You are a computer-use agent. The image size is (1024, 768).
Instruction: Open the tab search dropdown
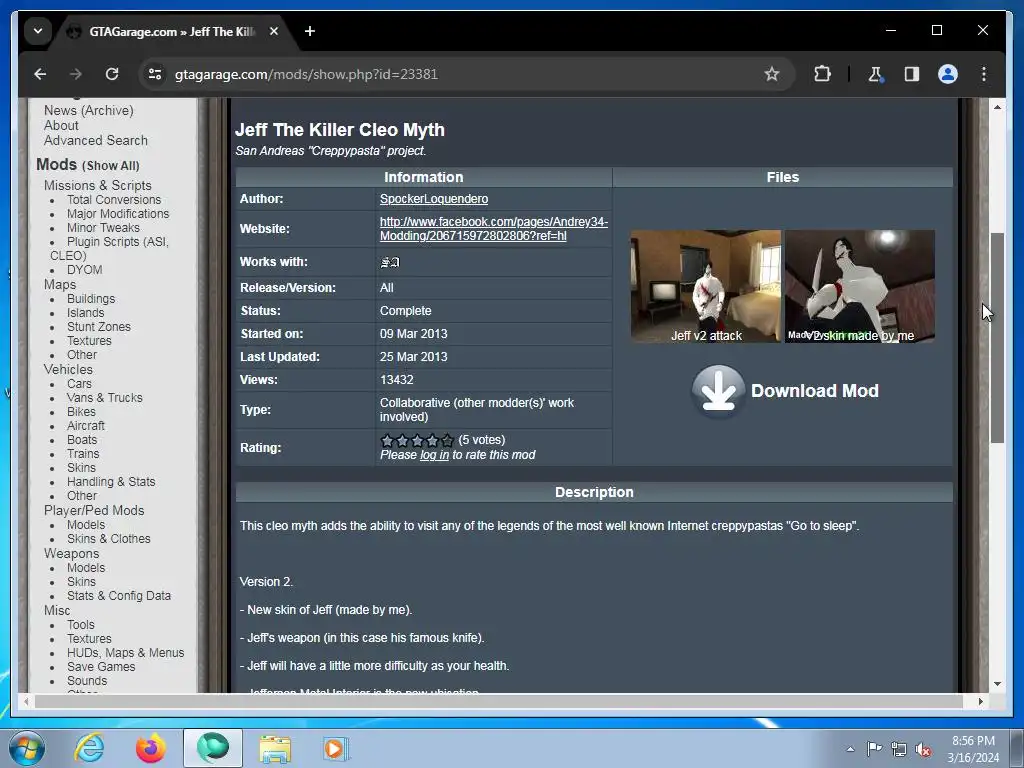click(x=38, y=31)
